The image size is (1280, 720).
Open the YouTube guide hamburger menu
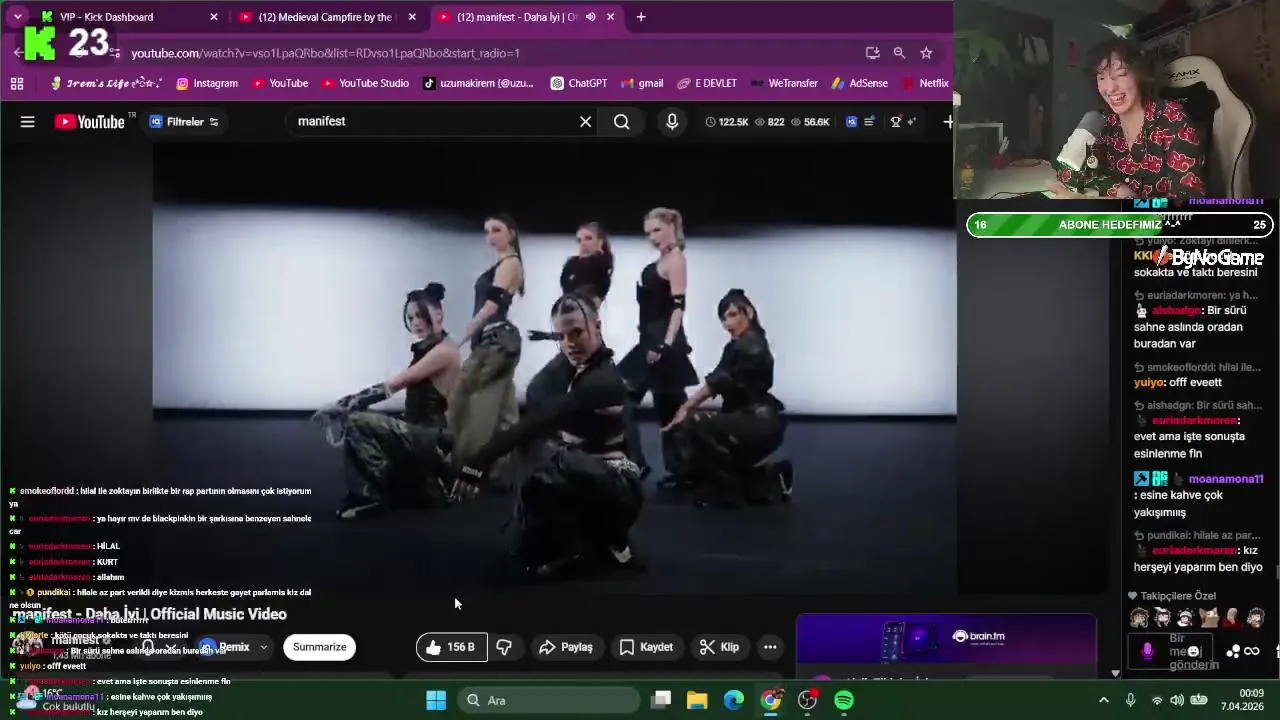click(27, 122)
